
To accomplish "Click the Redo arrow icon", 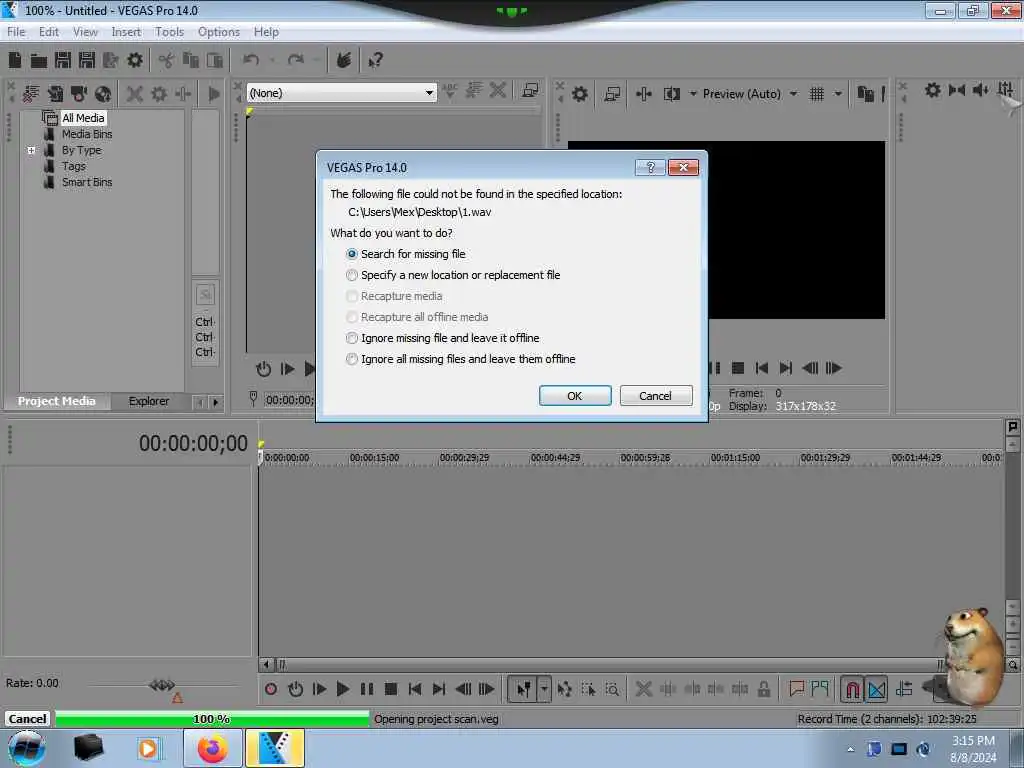I will click(x=296, y=60).
